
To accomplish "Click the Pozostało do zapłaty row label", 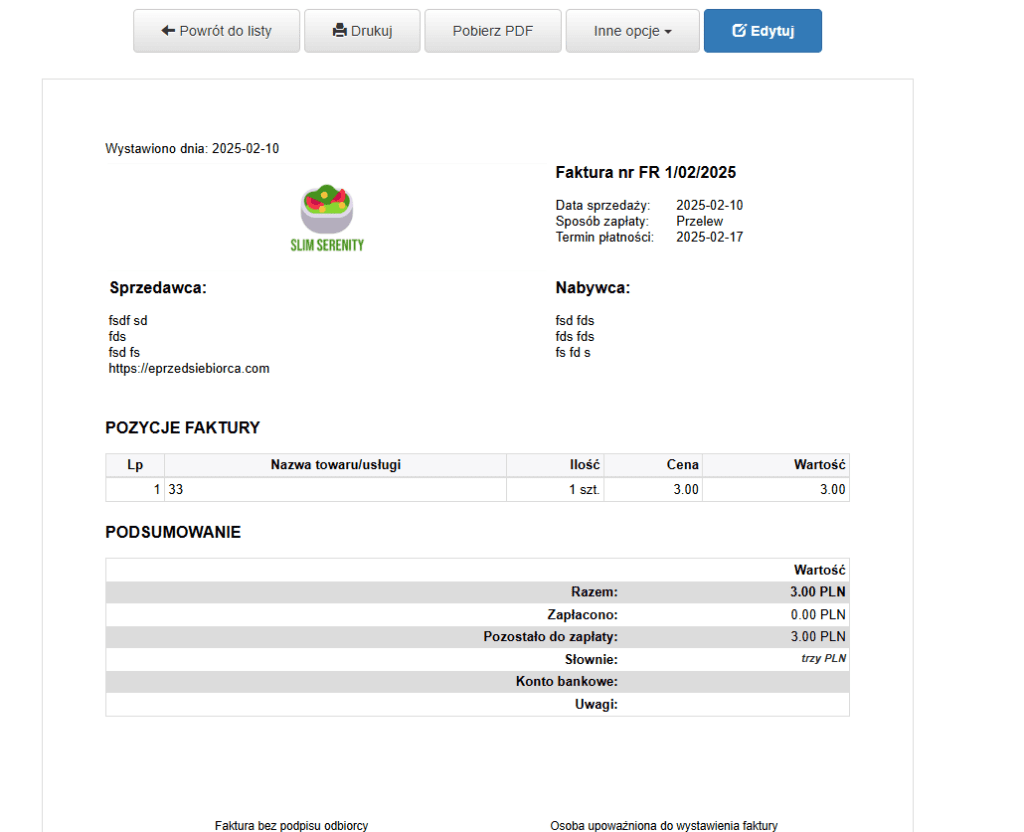I will click(550, 637).
